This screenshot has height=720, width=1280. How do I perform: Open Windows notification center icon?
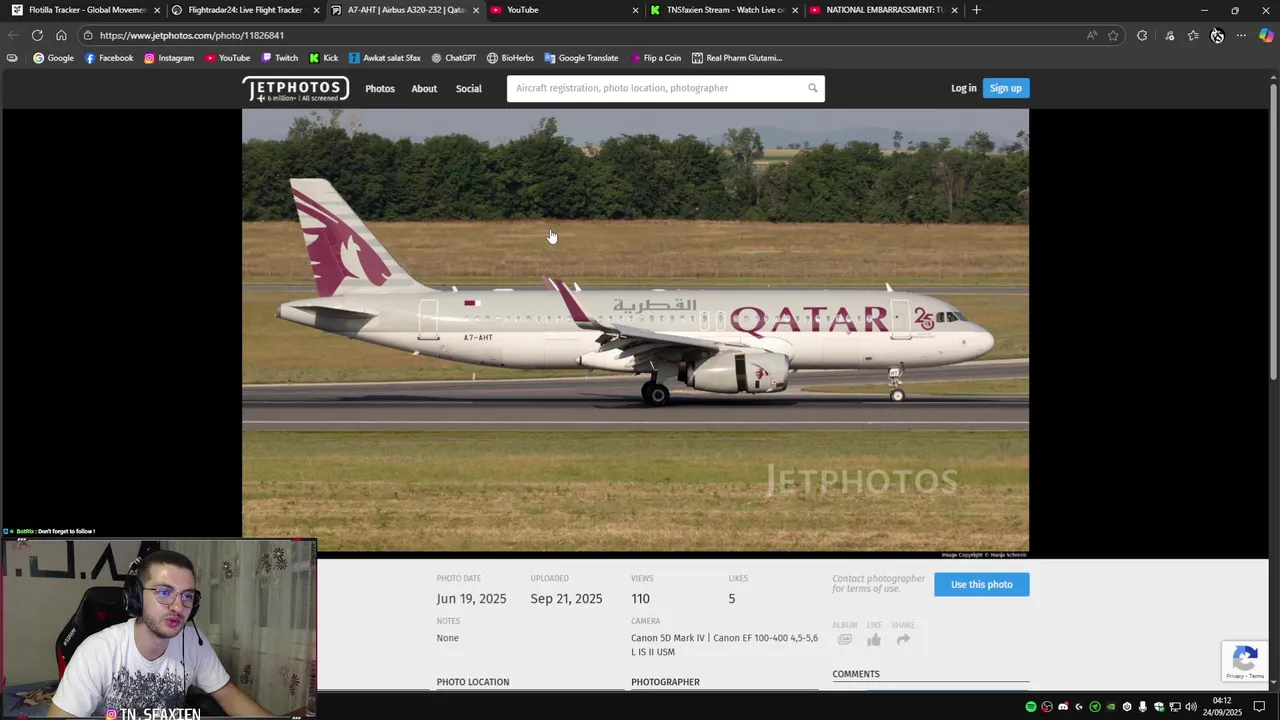tap(1259, 707)
